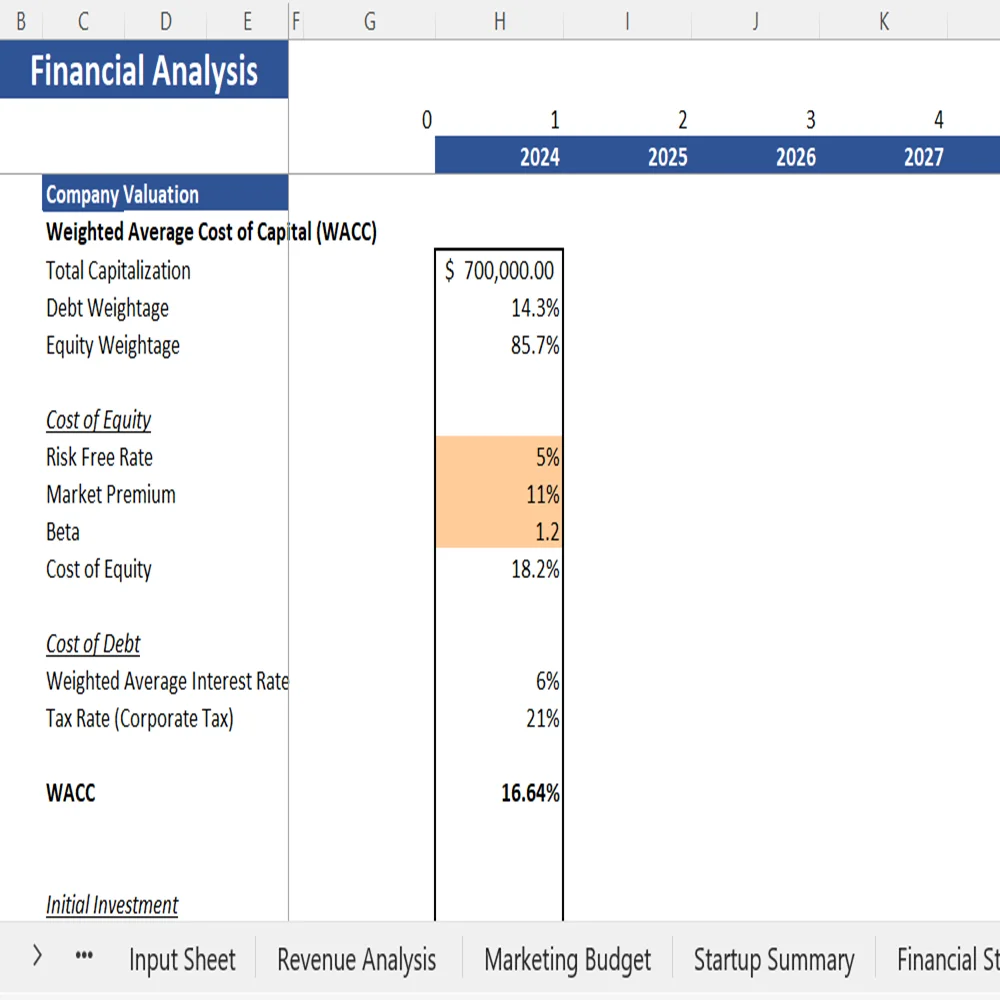Click the Beta value of 1.2
1000x1000 pixels.
(x=500, y=531)
